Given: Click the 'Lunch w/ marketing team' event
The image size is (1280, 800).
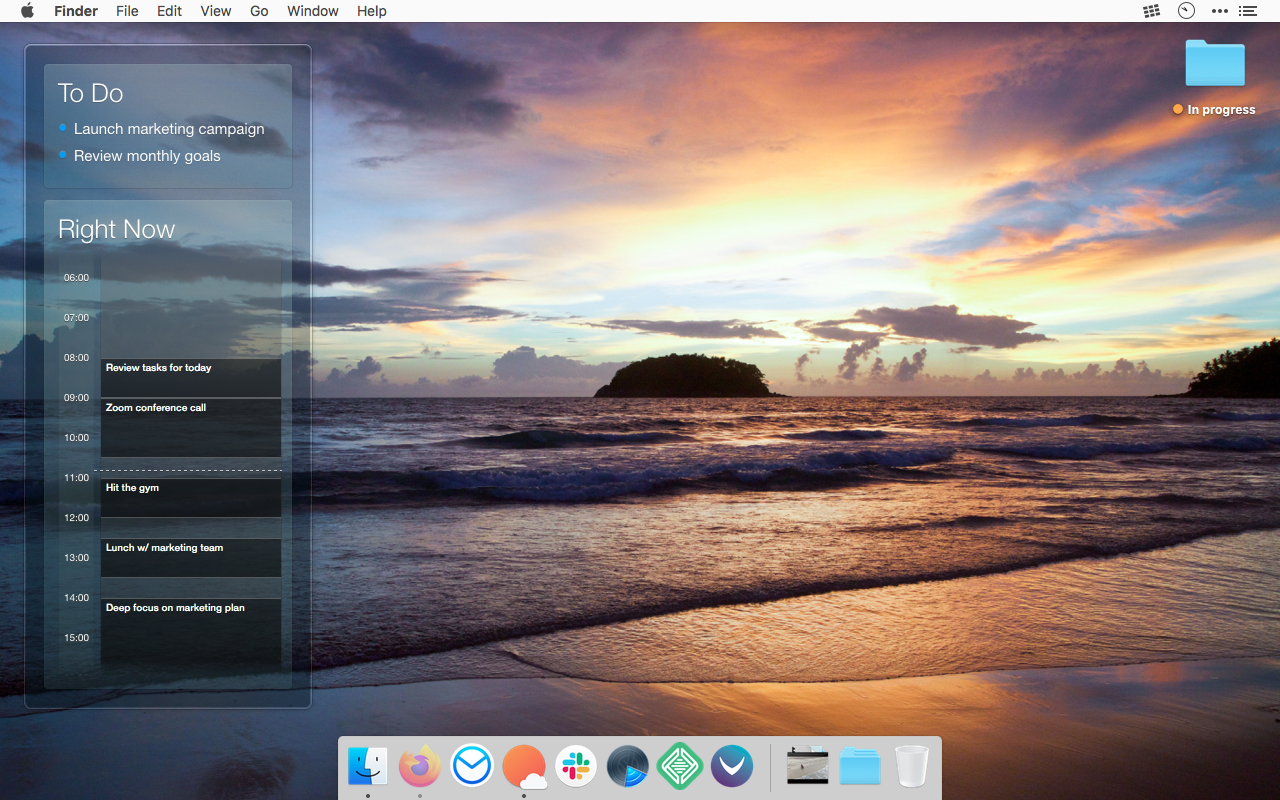Looking at the screenshot, I should point(190,558).
